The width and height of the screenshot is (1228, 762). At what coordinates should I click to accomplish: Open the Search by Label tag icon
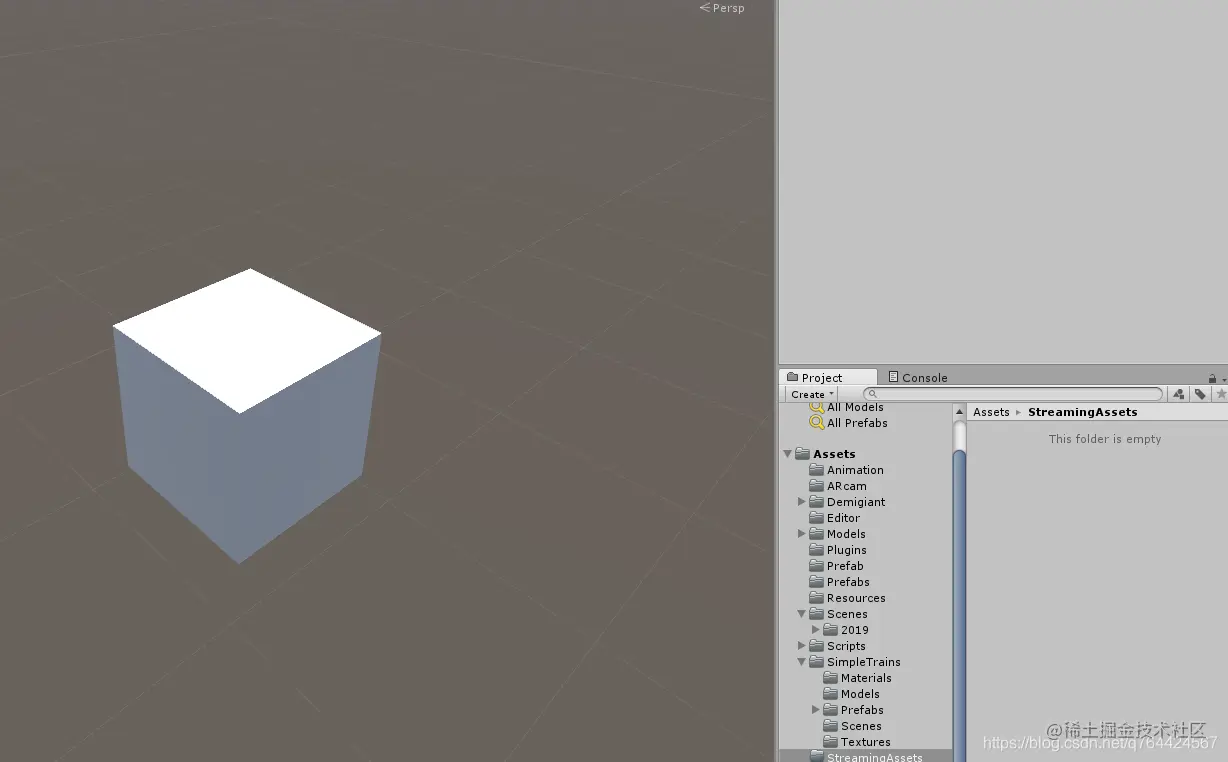[x=1200, y=394]
